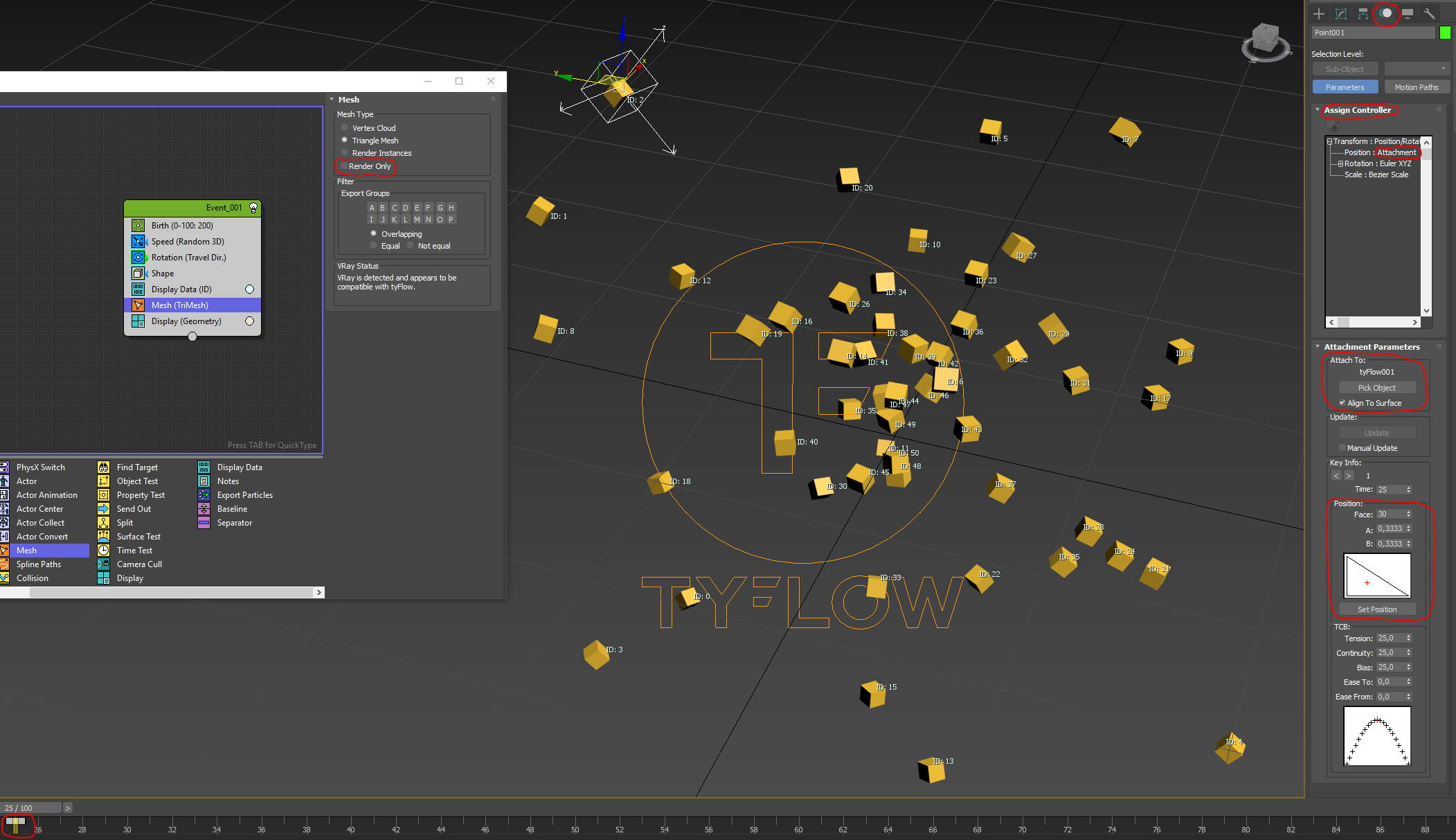Switch to the Parameters tab
Image resolution: width=1456 pixels, height=840 pixels.
(x=1345, y=87)
